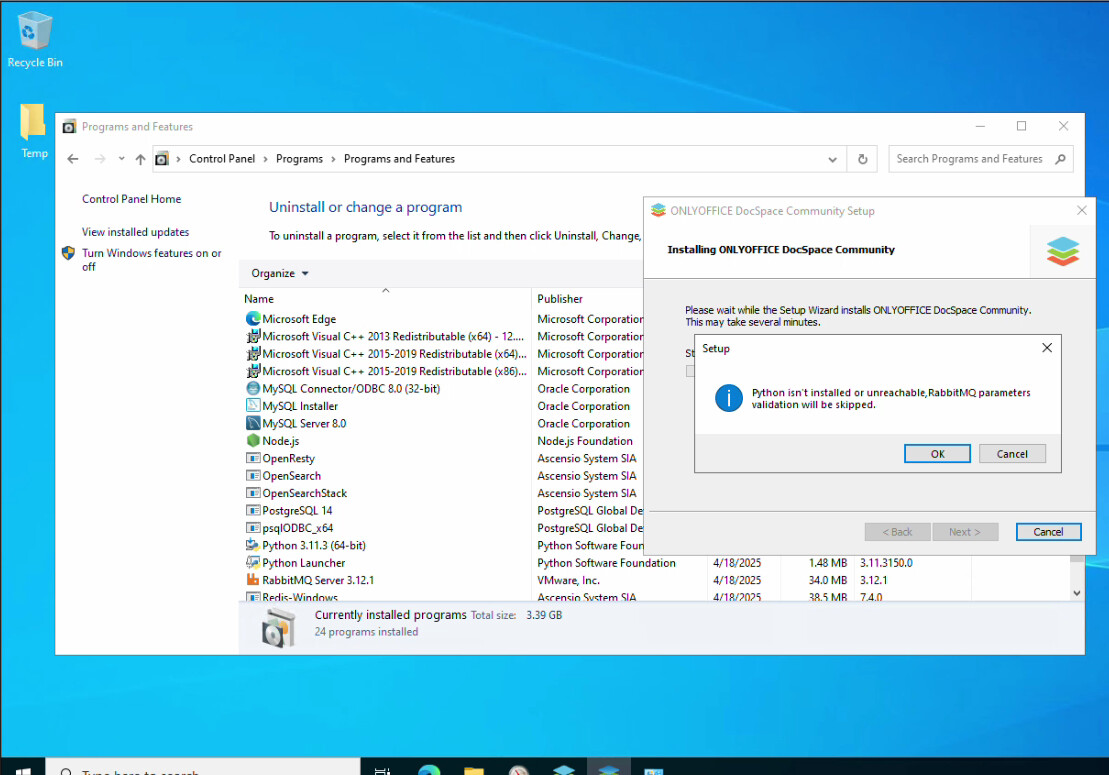Go up one level with Up arrow
Viewport: 1109px width, 775px height.
point(141,159)
